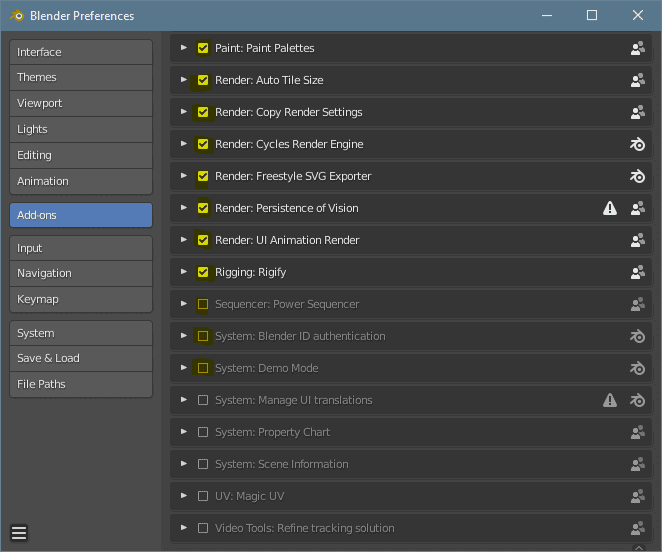The width and height of the screenshot is (662, 552).
Task: Open the Keymap section
Action: click(81, 300)
